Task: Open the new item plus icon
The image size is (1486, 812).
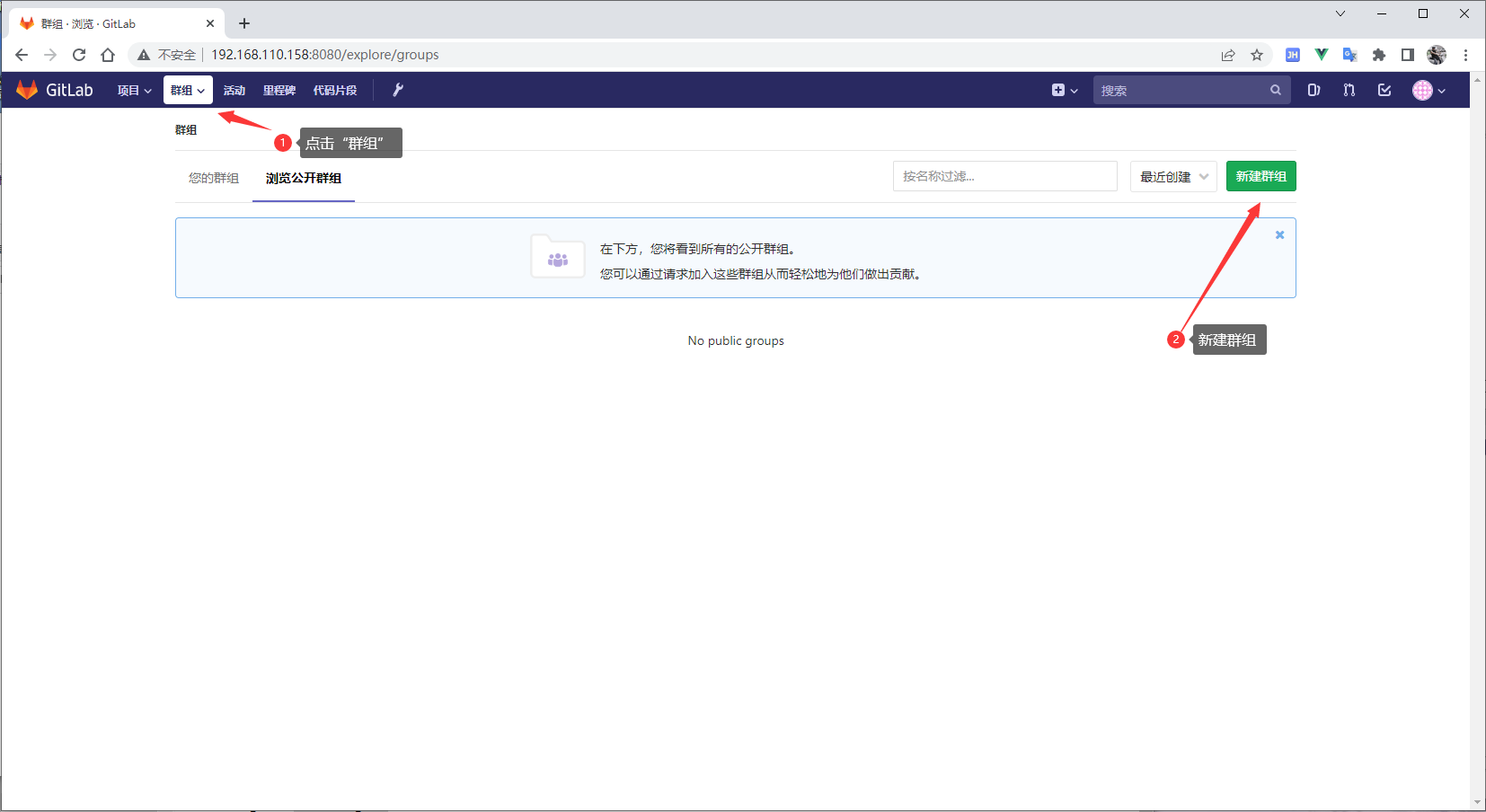Action: tap(1065, 90)
